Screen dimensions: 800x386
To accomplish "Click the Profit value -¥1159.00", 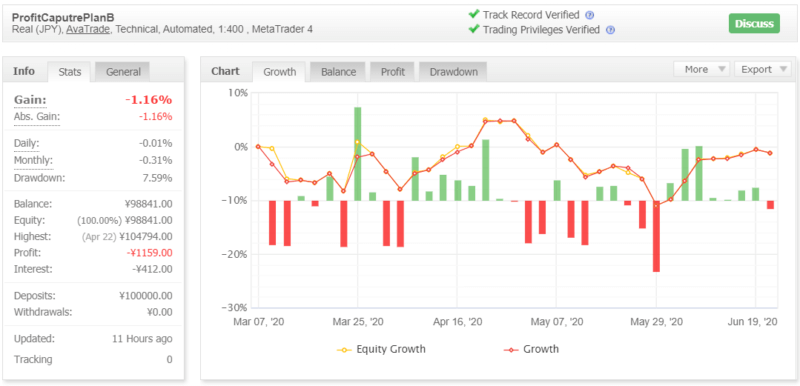I will (149, 253).
